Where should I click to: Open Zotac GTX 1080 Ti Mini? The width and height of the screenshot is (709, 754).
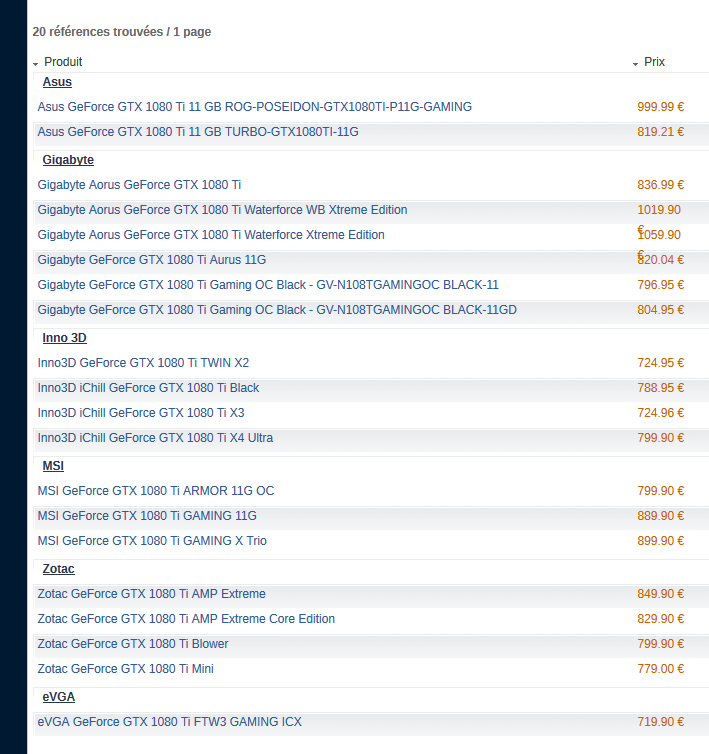click(126, 668)
